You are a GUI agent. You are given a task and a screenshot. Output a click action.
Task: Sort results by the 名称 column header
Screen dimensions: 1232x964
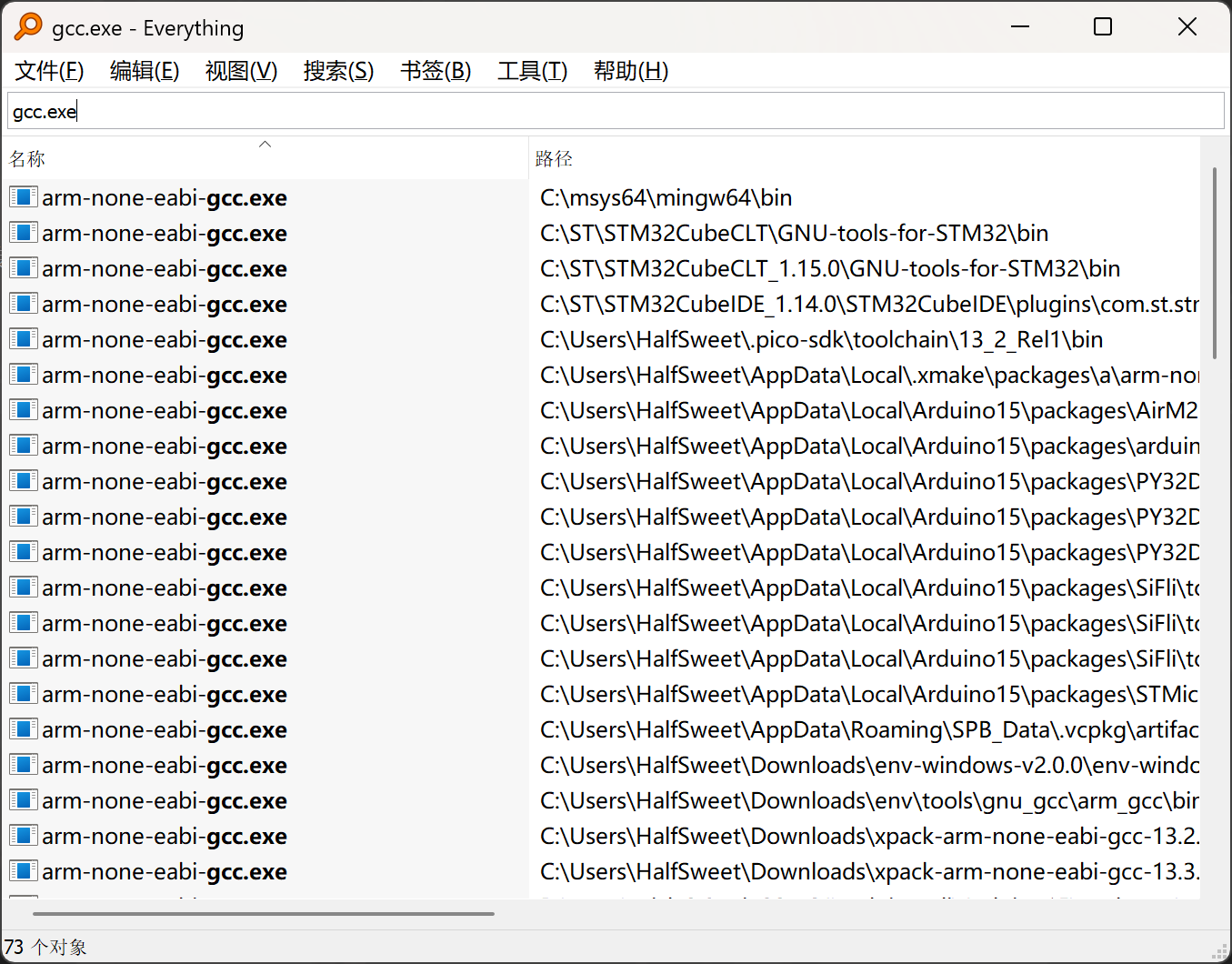[27, 159]
